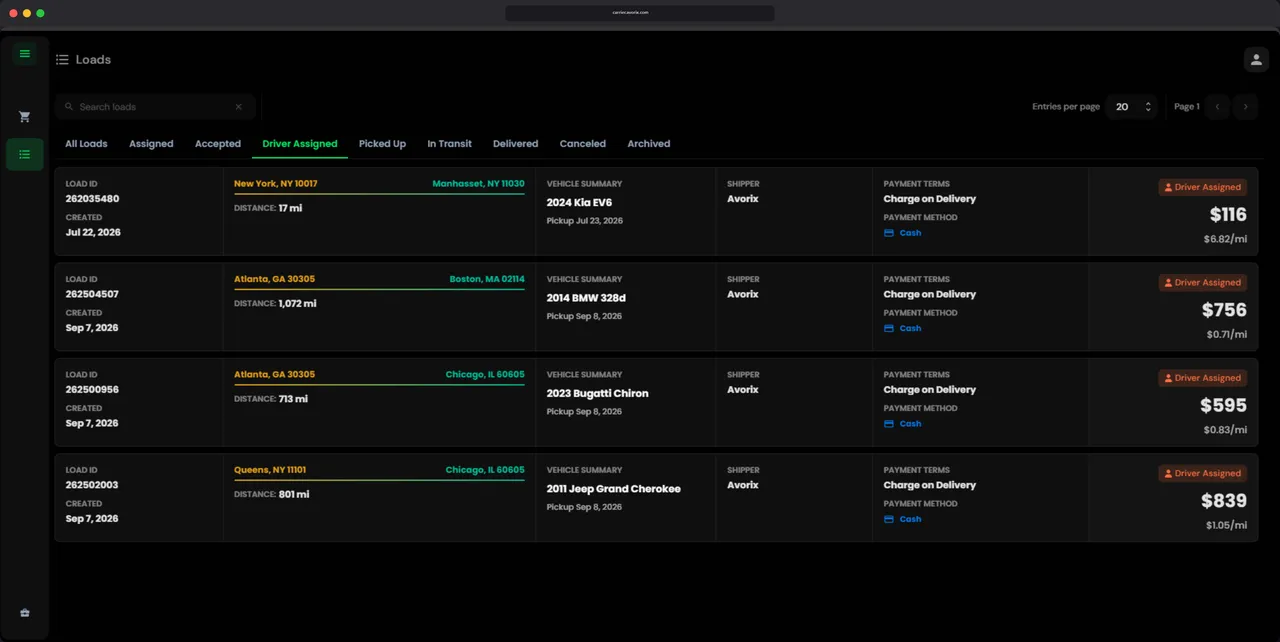Image resolution: width=1280 pixels, height=642 pixels.
Task: Click Cash link for Jeep Grand Cherokee load
Action: pyautogui.click(x=910, y=519)
